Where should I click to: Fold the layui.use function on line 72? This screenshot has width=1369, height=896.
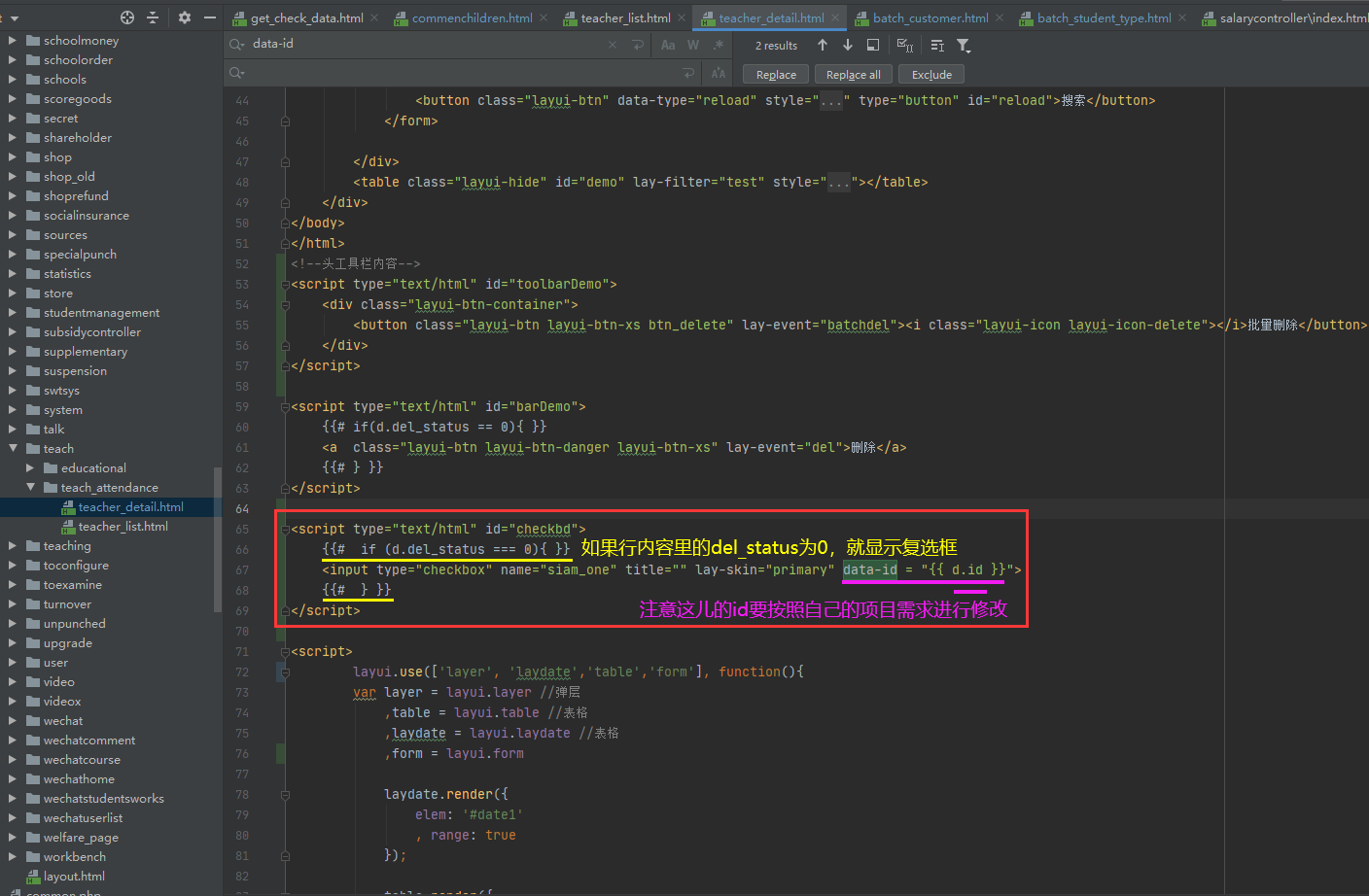[x=285, y=672]
